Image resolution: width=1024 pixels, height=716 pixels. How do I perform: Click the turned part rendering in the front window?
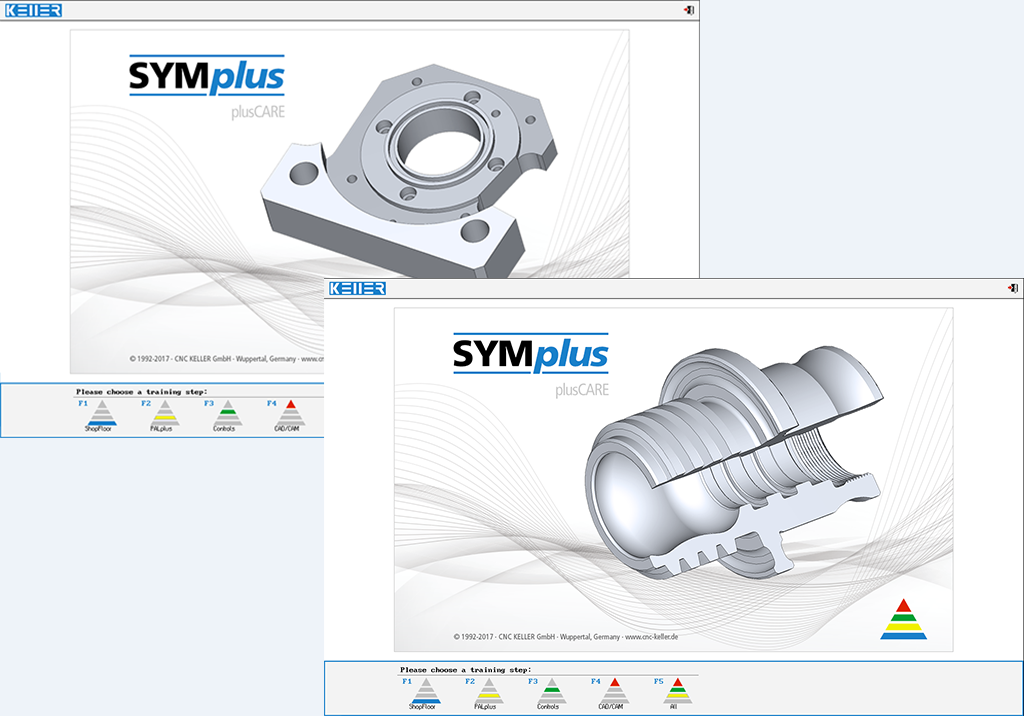coord(733,462)
